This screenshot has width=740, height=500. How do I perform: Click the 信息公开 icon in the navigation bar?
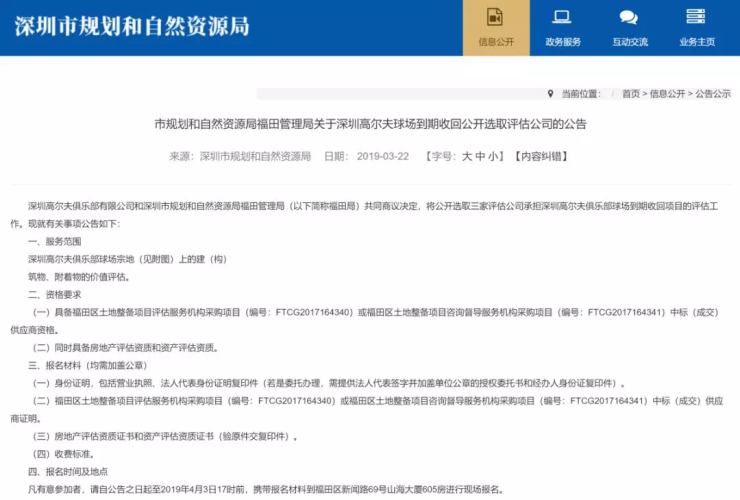495,17
